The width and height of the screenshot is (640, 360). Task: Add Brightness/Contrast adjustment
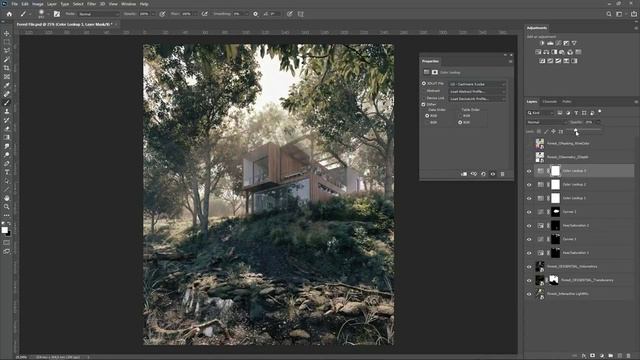pos(542,43)
